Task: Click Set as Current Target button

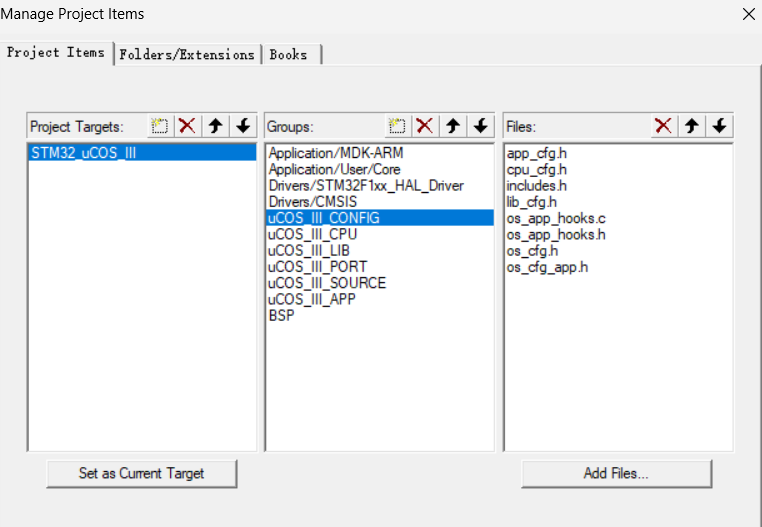Action: click(141, 474)
